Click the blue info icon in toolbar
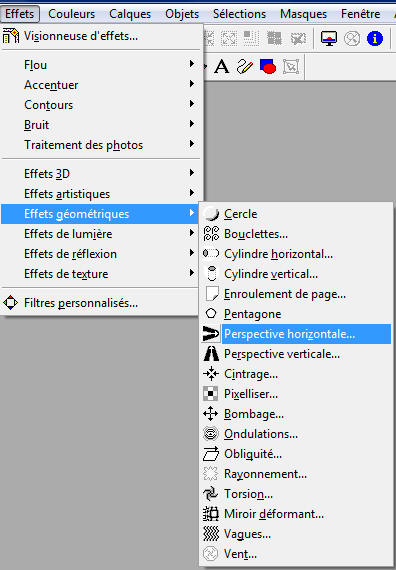Screen dimensions: 396x570 point(375,38)
